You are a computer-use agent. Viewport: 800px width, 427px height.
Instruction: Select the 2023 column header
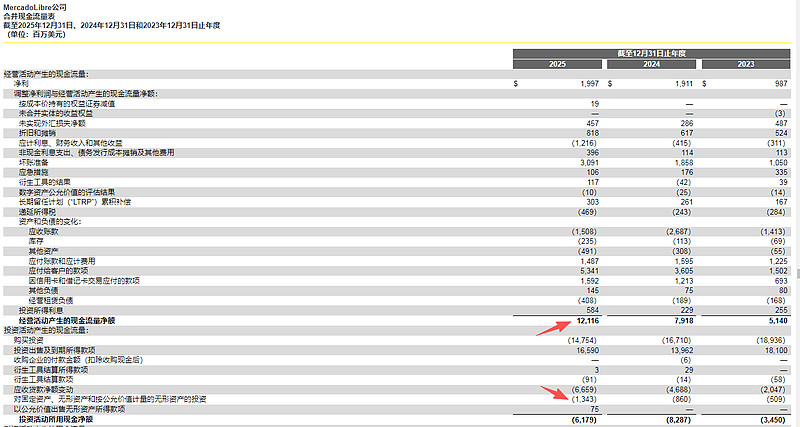(746, 64)
